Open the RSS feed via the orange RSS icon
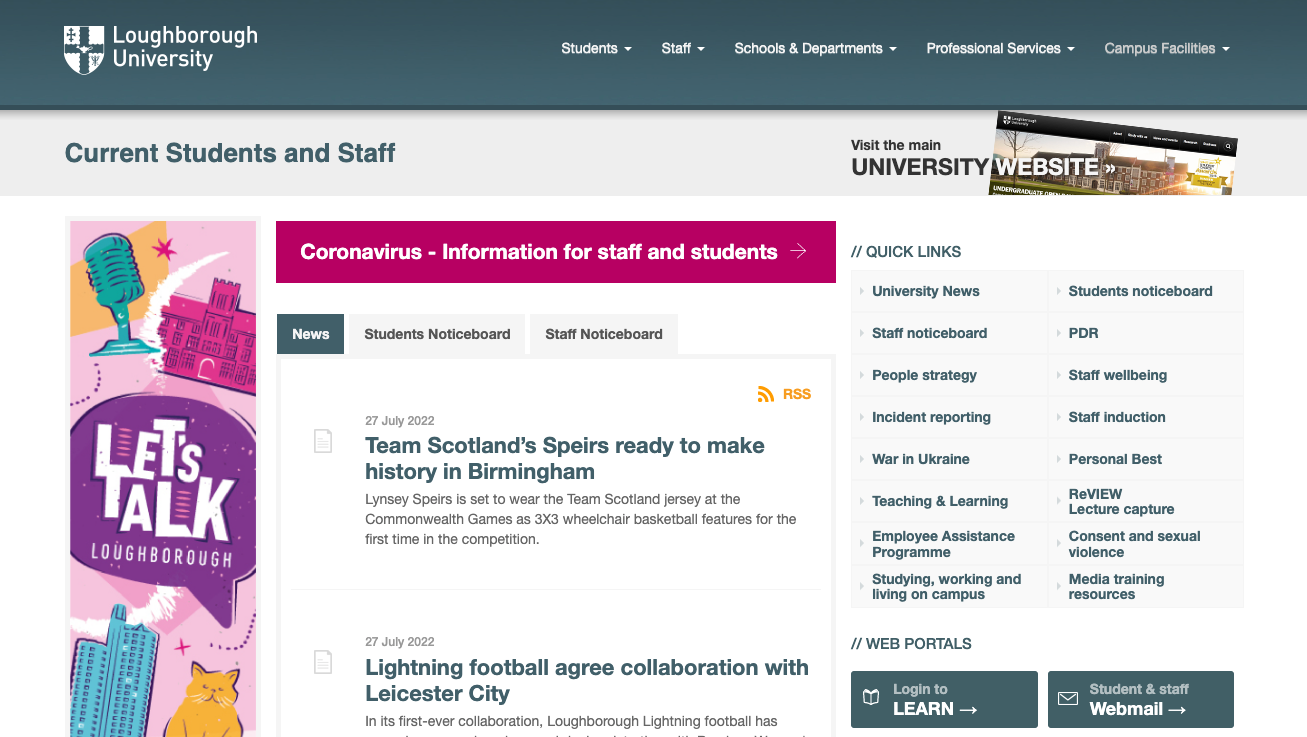 (765, 394)
